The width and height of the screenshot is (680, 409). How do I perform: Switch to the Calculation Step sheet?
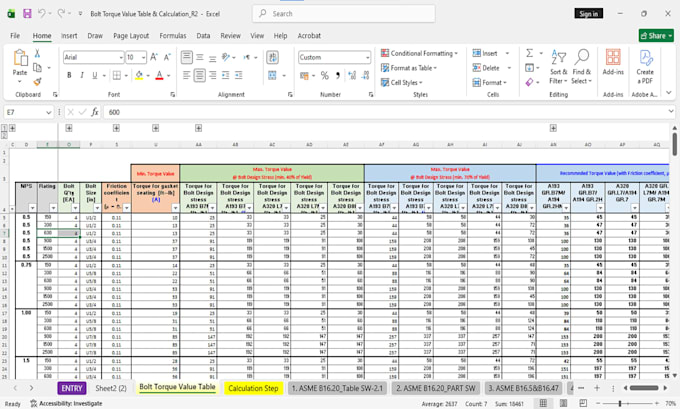coord(253,388)
